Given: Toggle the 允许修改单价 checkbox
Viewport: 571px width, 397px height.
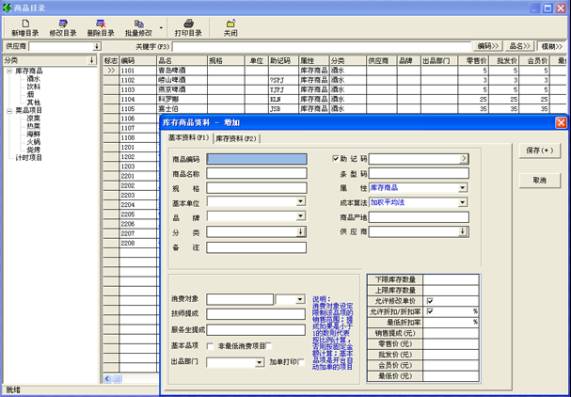Looking at the screenshot, I should coord(430,301).
